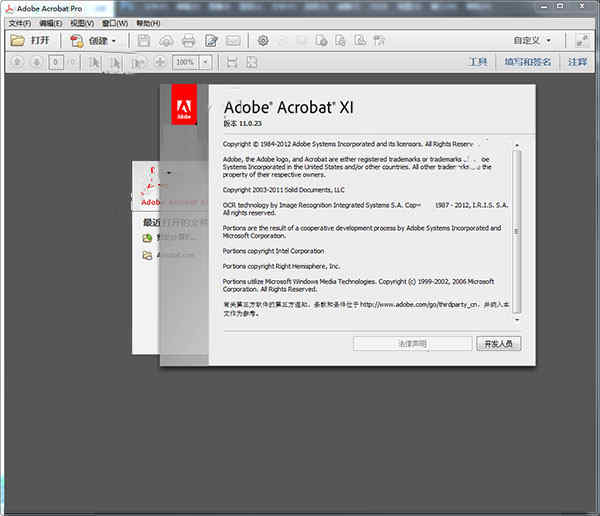Click the About dialog vertical scrollbar
The width and height of the screenshot is (600, 516).
click(x=516, y=230)
